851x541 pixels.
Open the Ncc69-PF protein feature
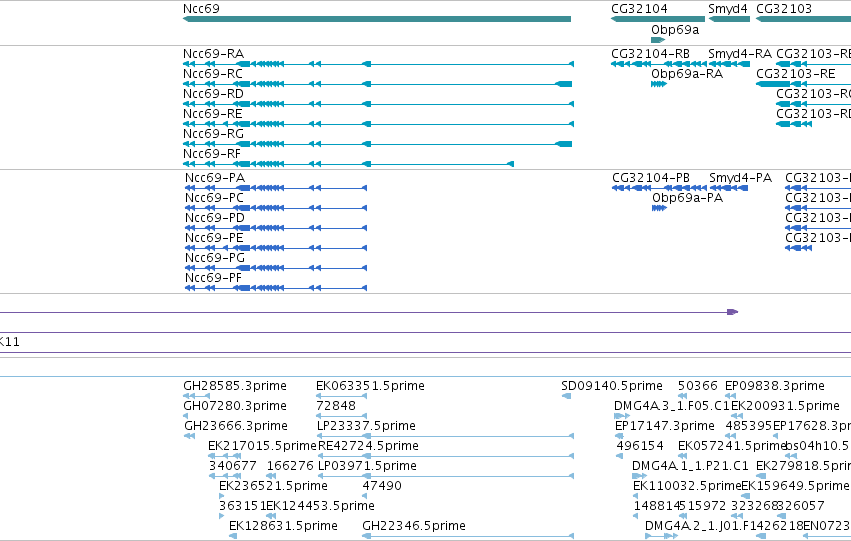click(x=276, y=288)
